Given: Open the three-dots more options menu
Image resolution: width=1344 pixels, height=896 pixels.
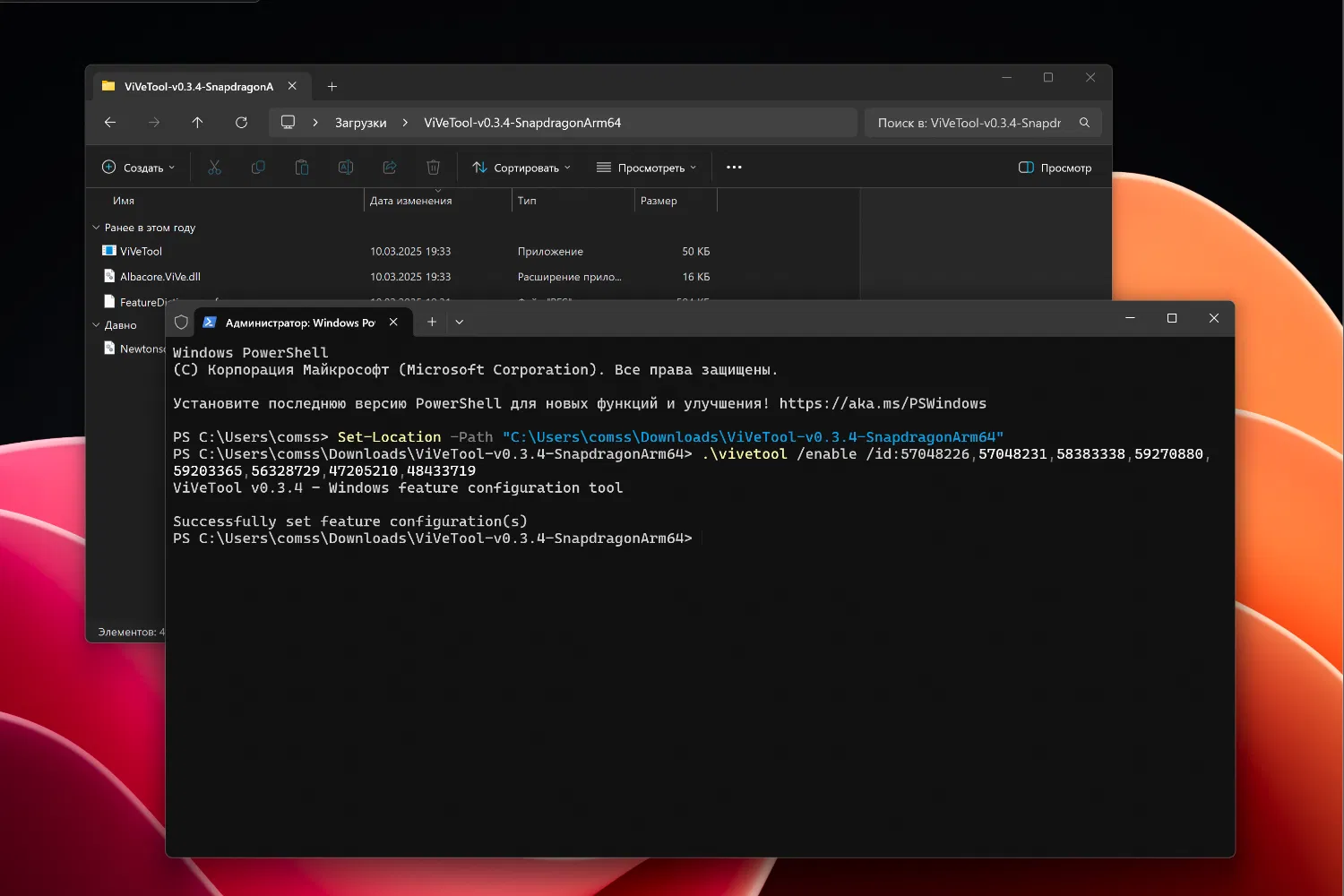Looking at the screenshot, I should pos(734,168).
